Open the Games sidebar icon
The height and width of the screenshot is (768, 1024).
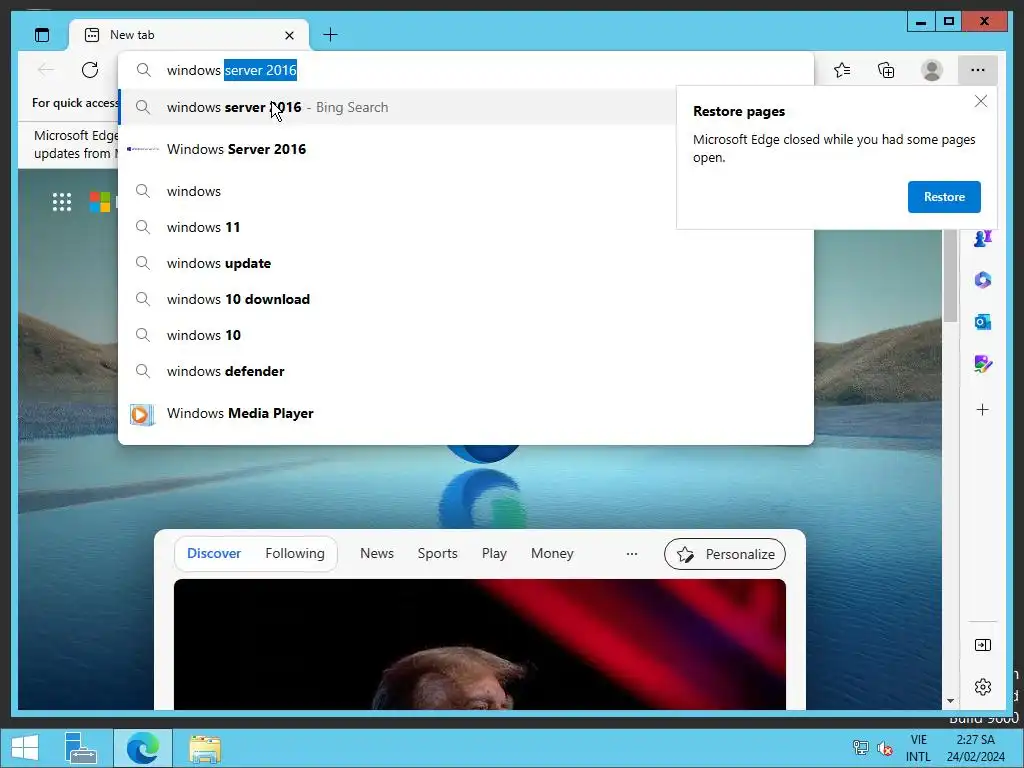(x=982, y=238)
